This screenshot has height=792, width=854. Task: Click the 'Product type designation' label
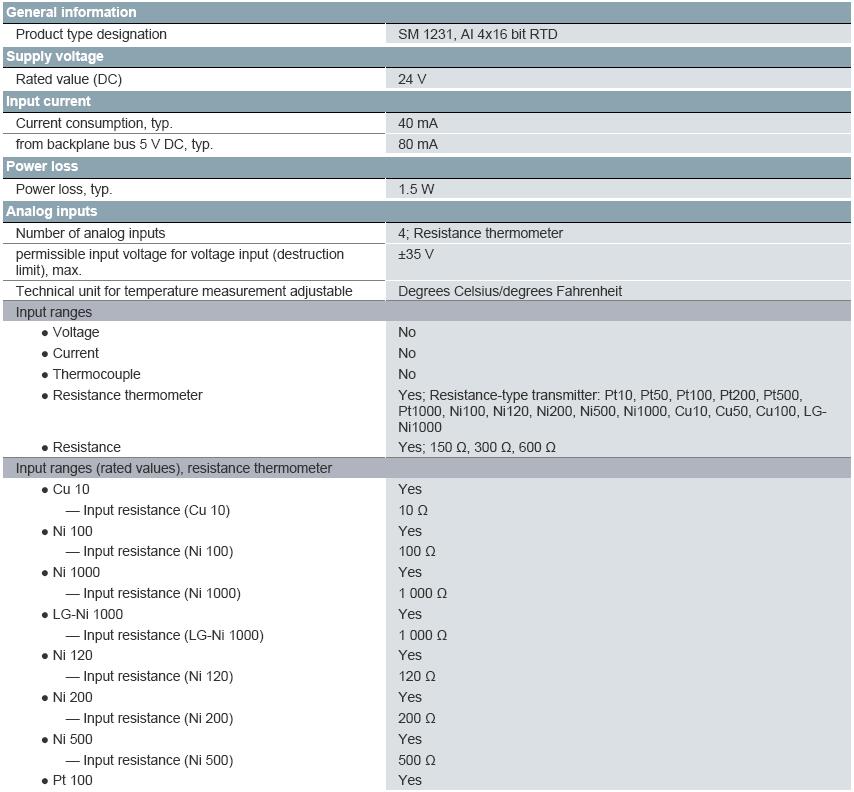91,34
